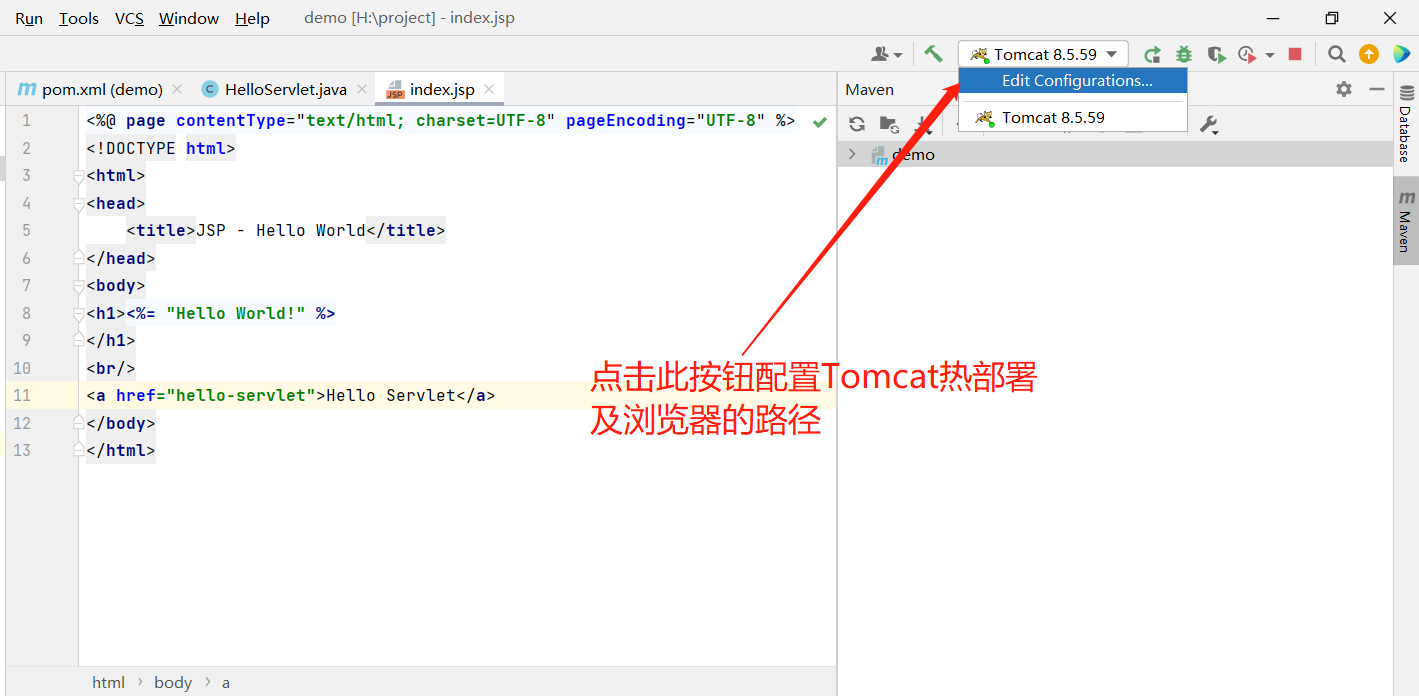Viewport: 1419px width, 696px height.
Task: Close the index.jsp tab
Action: pos(489,89)
